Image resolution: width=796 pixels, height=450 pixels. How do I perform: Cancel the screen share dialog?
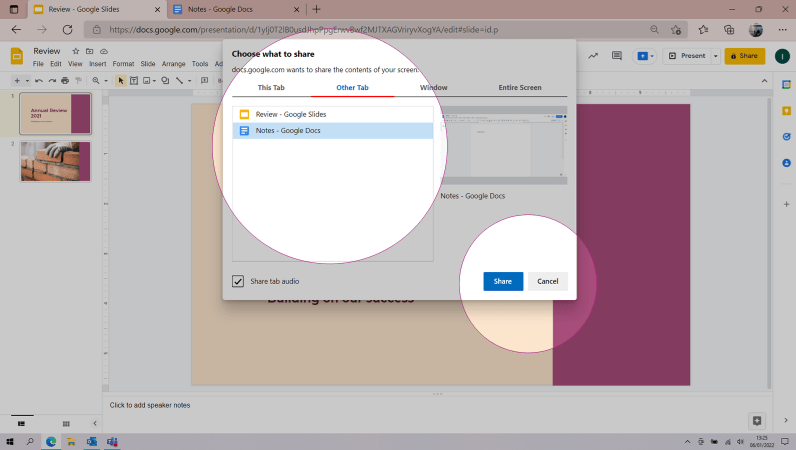(x=547, y=281)
